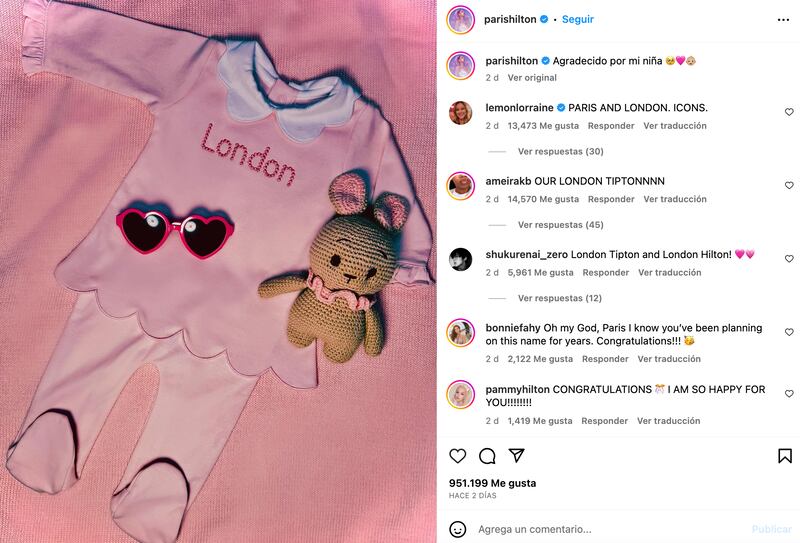800x543 pixels.
Task: Reply to pammyhilton's comment
Action: pyautogui.click(x=605, y=421)
